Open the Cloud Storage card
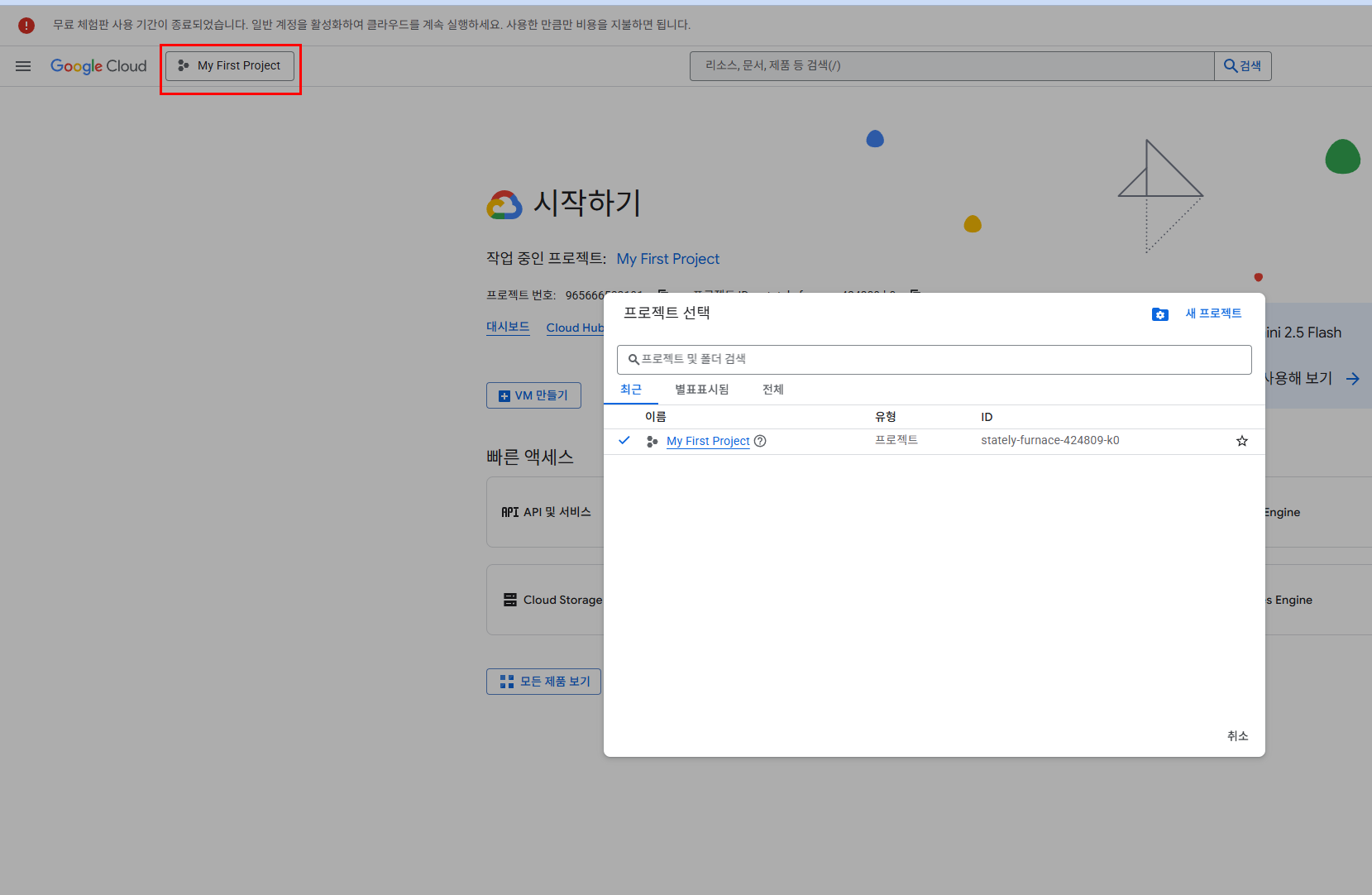Viewport: 1372px width, 895px height. click(546, 600)
